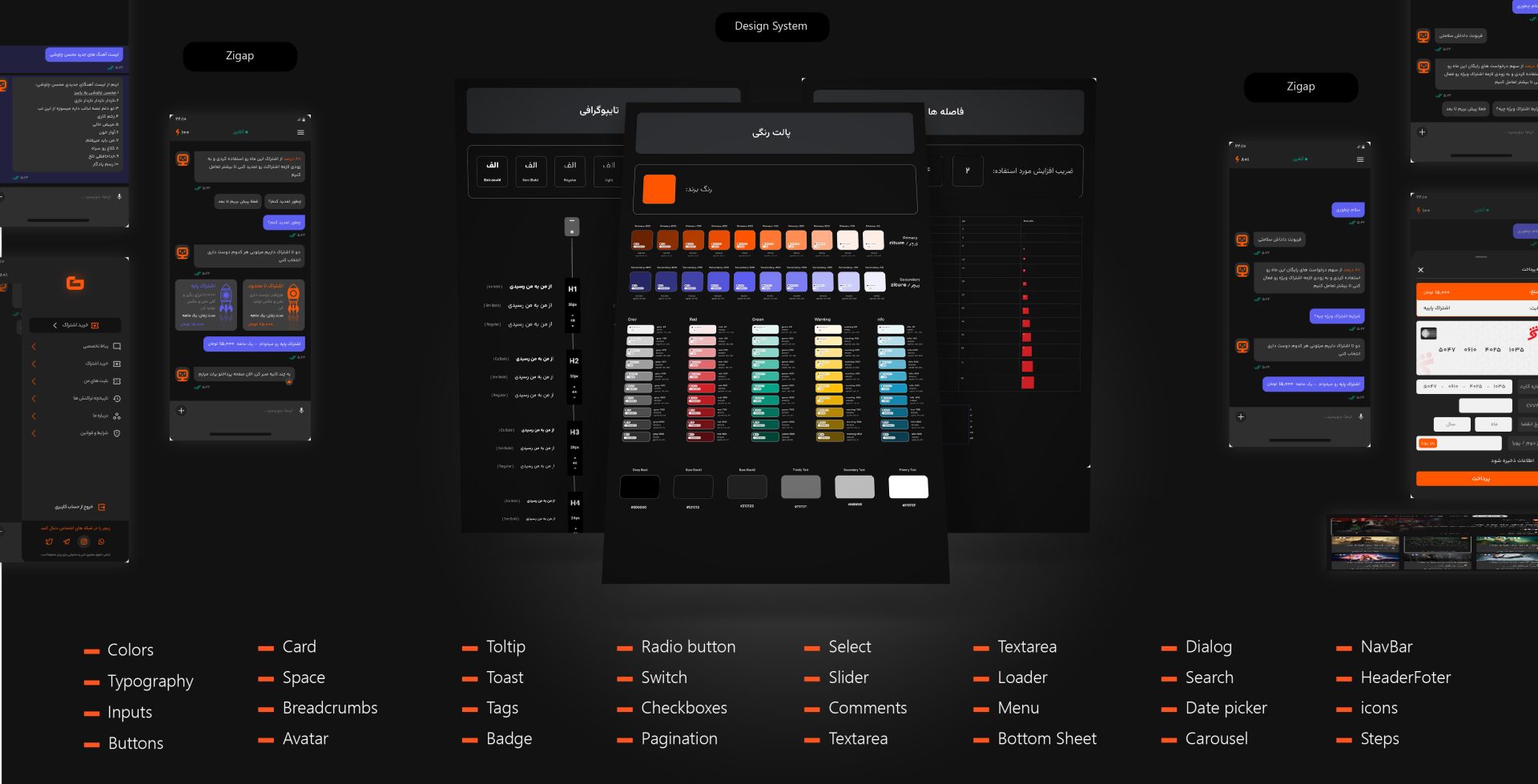Expand the side menu header subscription dropdown chevron

pyautogui.click(x=54, y=325)
